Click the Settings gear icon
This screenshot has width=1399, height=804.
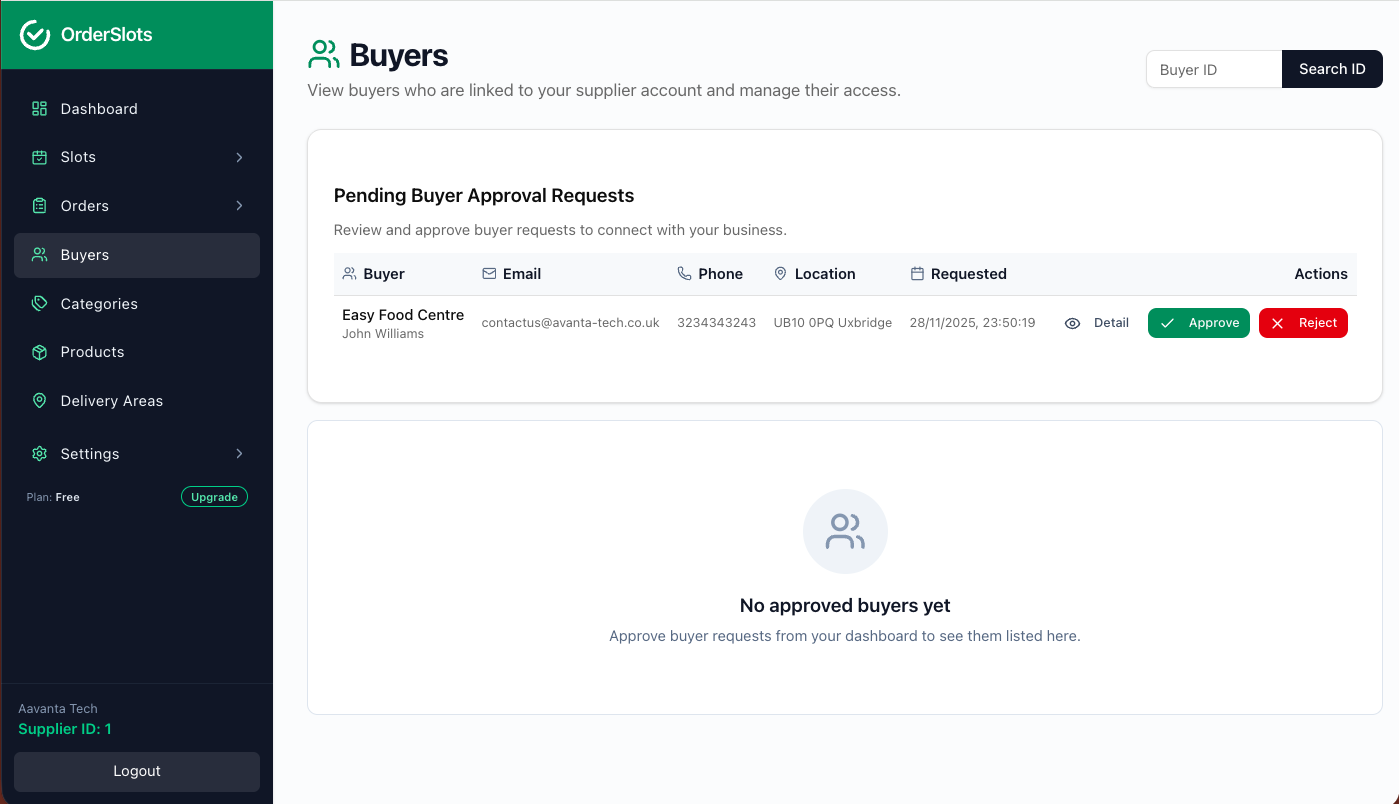pos(39,453)
